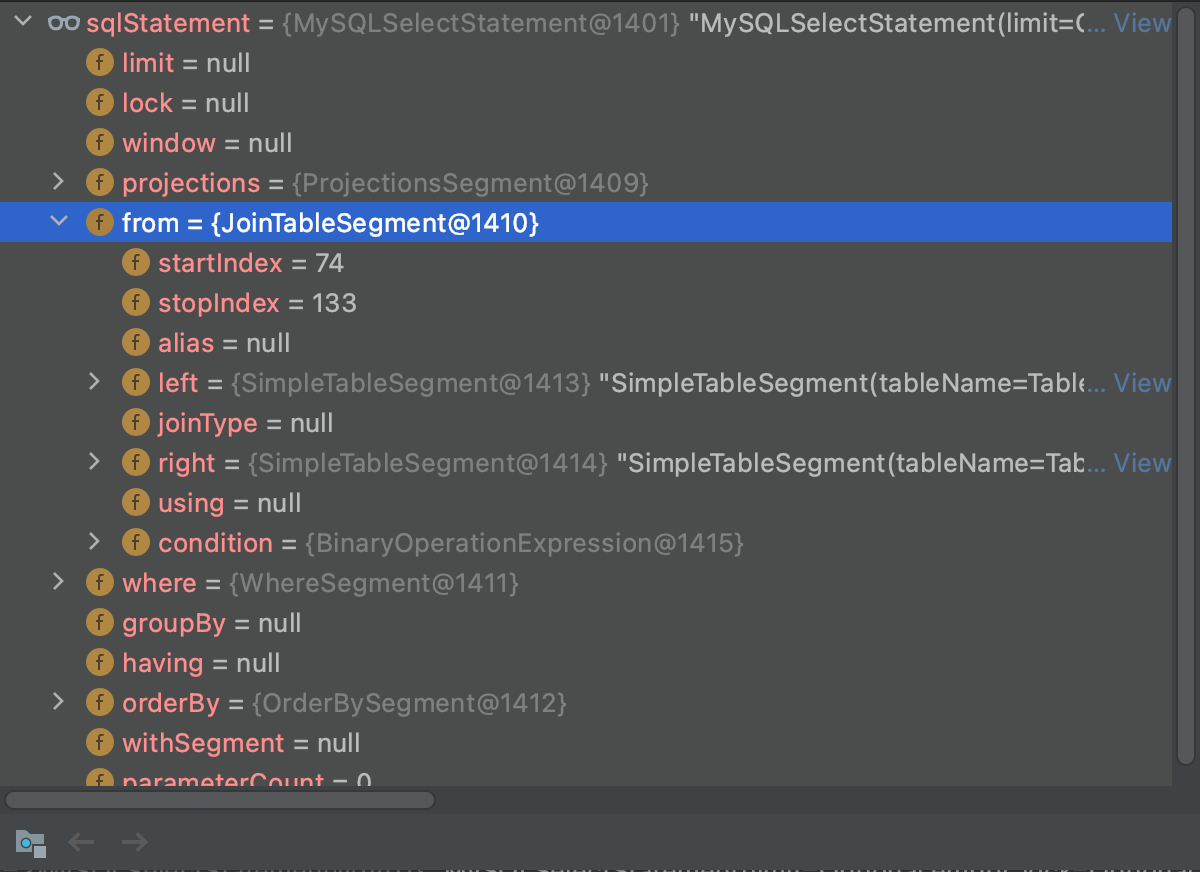This screenshot has height=872, width=1200.
Task: Collapse the from JoinTableSegment node
Action: pos(58,222)
